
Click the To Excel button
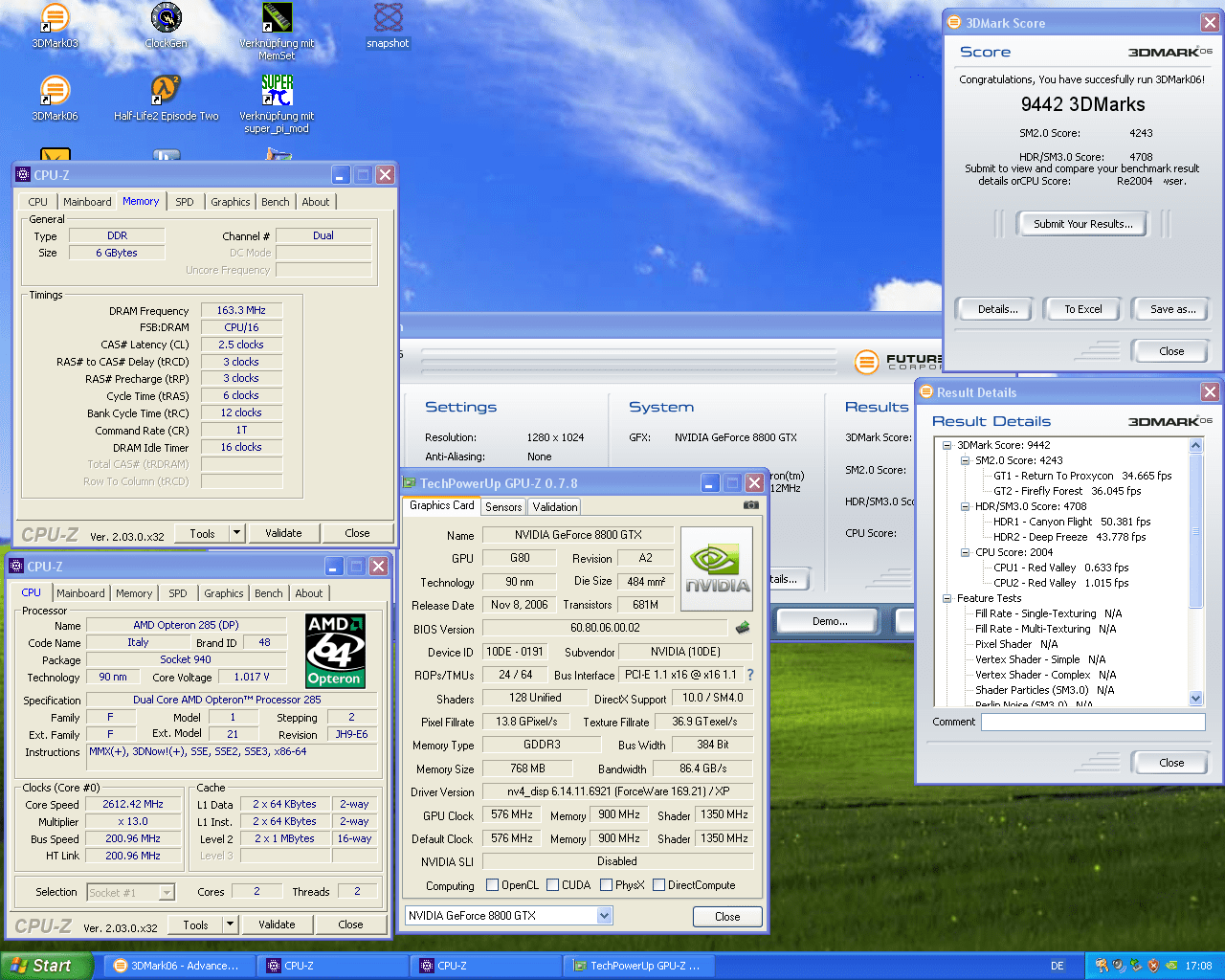[x=1082, y=309]
